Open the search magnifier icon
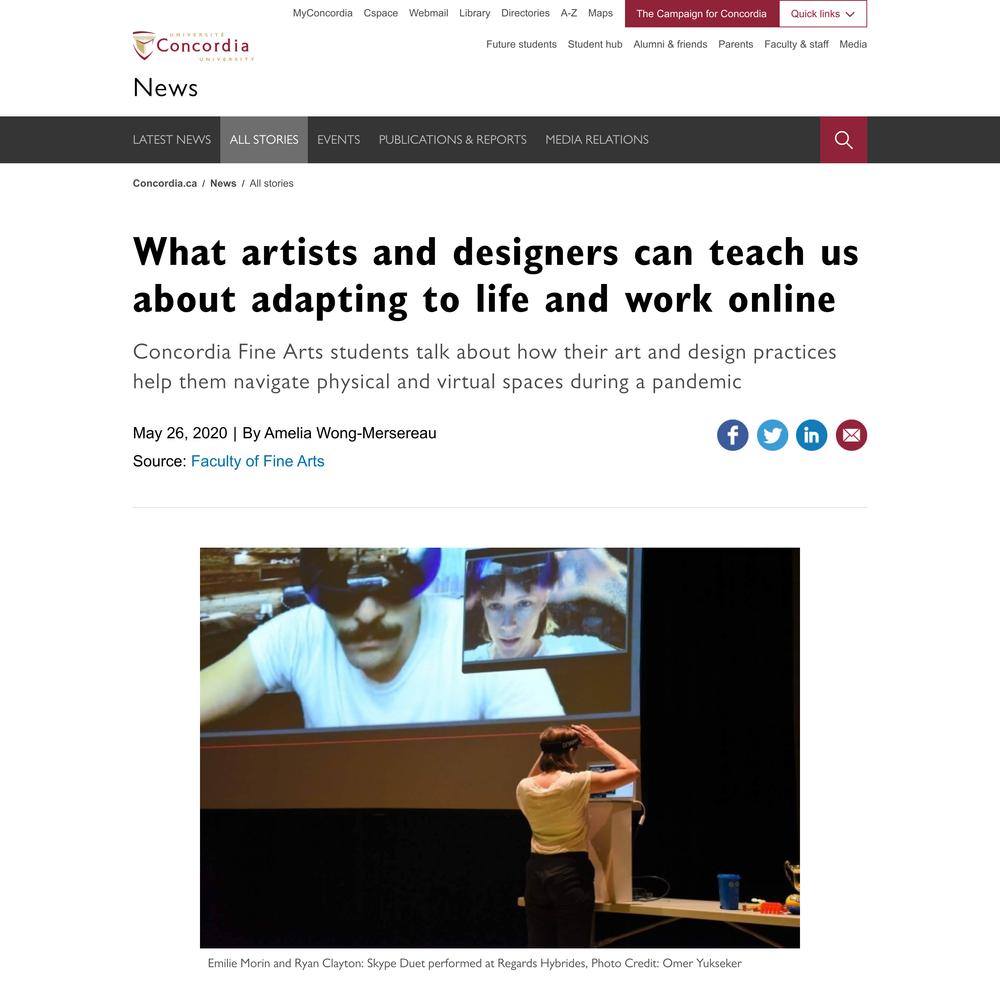1000x1000 pixels. coord(843,140)
